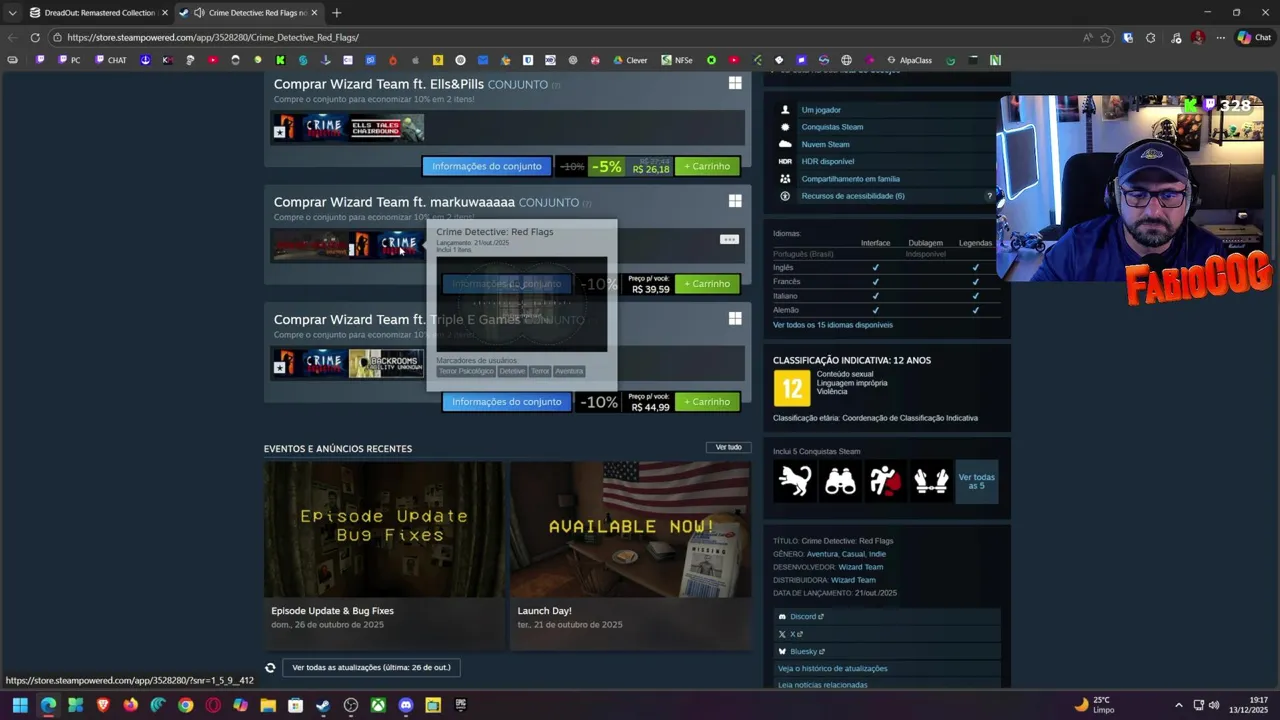Open 'Veja o histórico de atualizações'
Image resolution: width=1280 pixels, height=720 pixels.
point(833,668)
